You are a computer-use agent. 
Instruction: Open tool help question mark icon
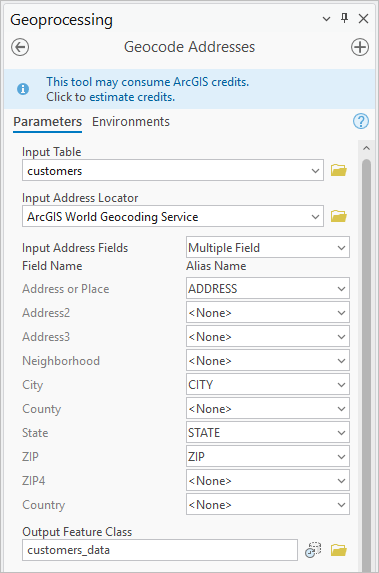pyautogui.click(x=361, y=121)
